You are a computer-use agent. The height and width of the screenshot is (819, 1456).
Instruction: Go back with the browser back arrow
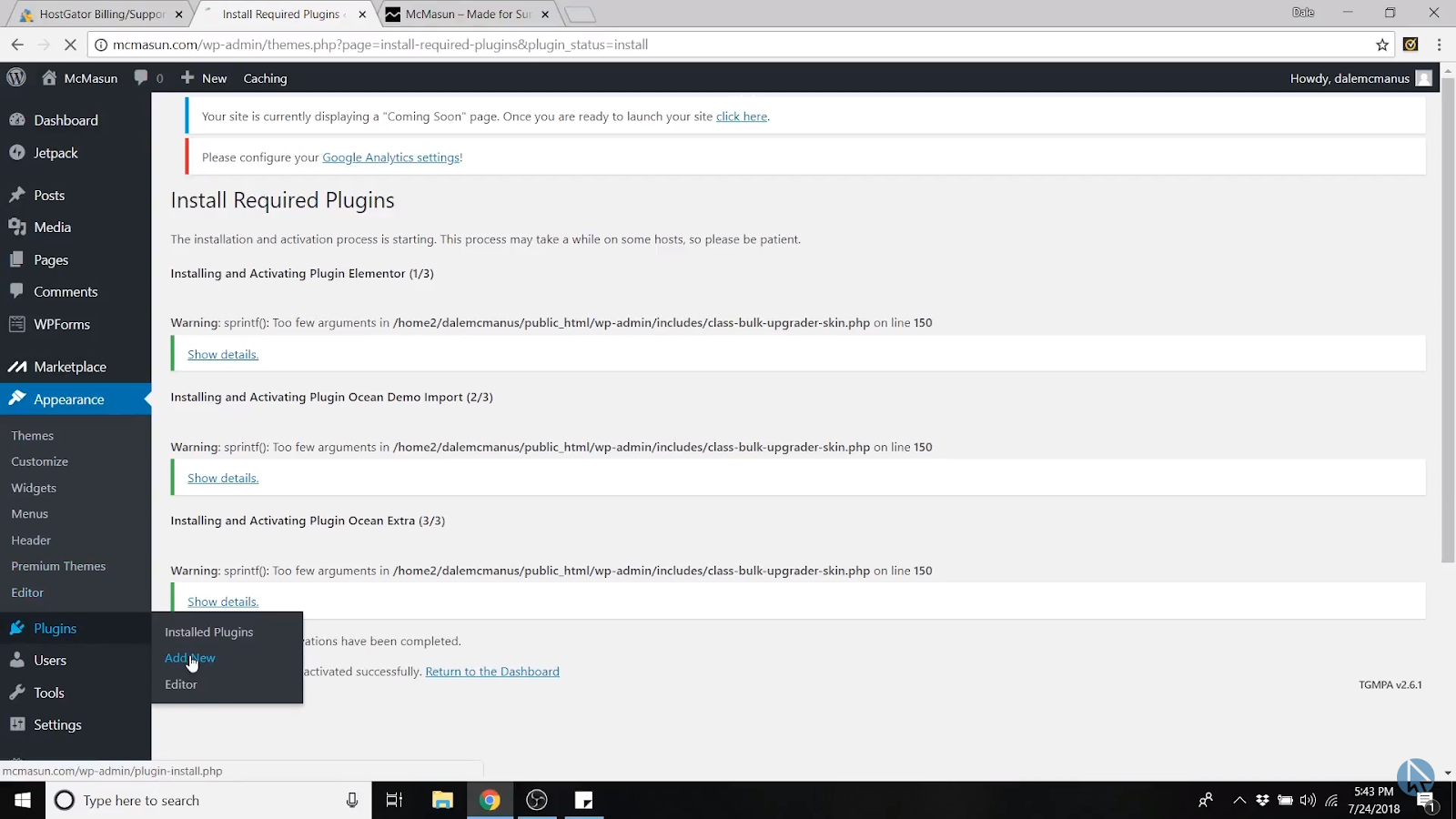coord(17,45)
